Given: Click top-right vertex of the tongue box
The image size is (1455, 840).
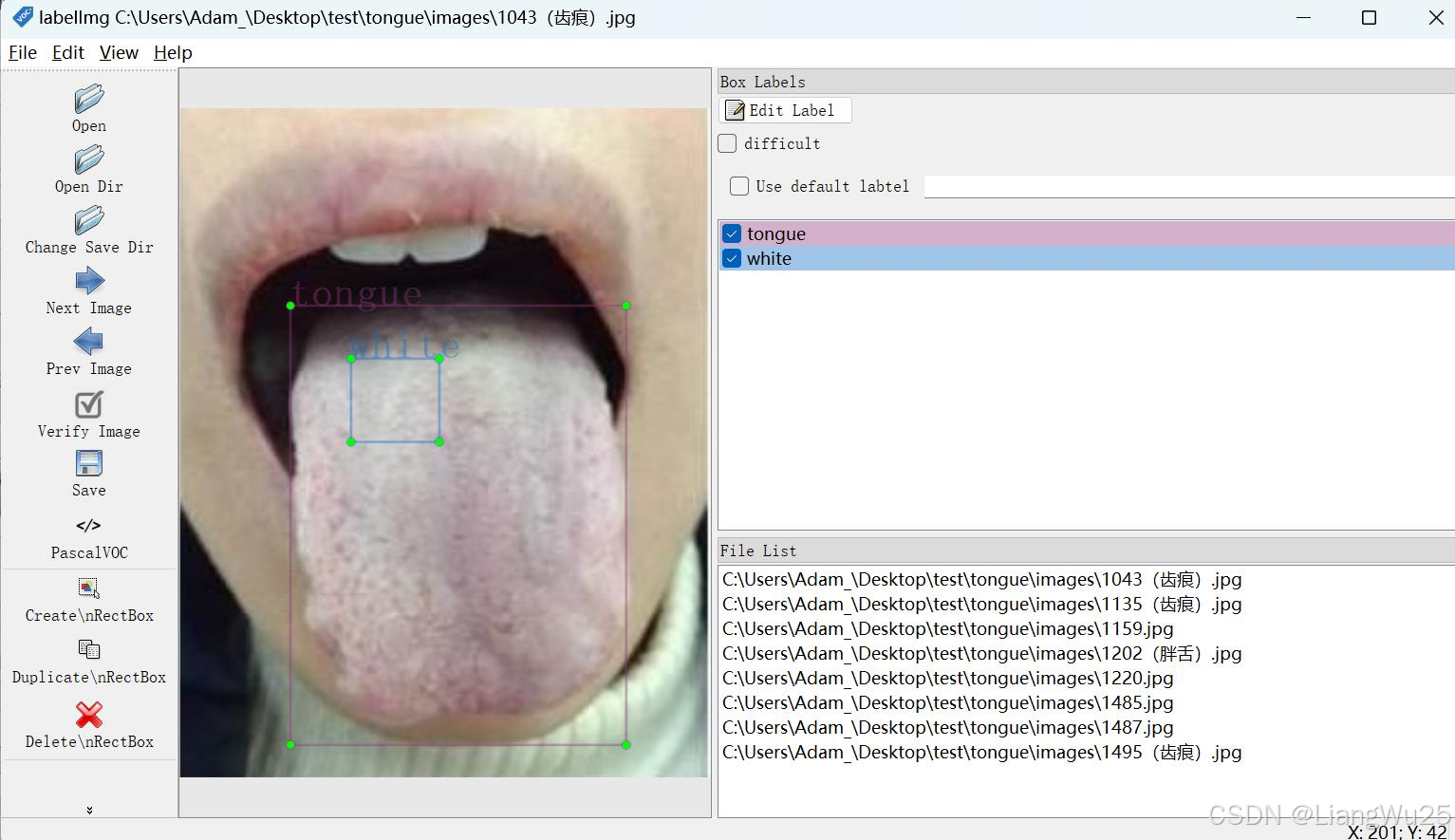Looking at the screenshot, I should [626, 306].
